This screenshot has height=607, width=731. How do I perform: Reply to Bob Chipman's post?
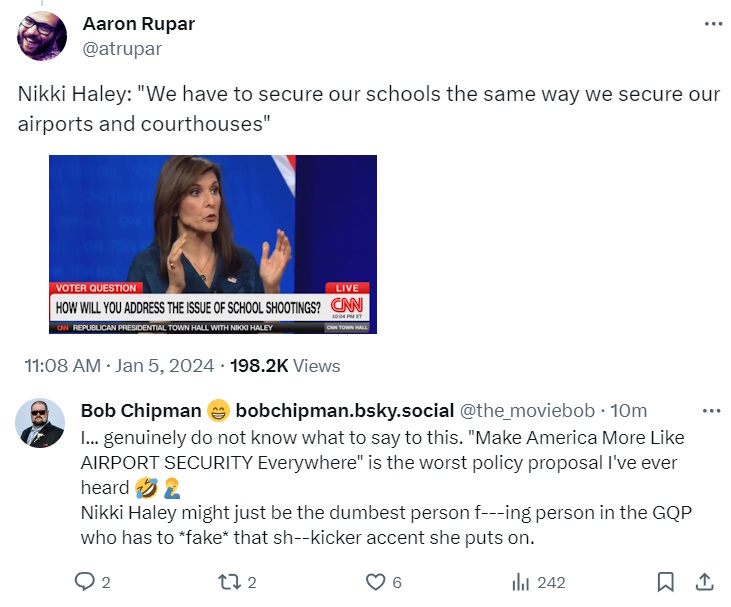coord(87,582)
